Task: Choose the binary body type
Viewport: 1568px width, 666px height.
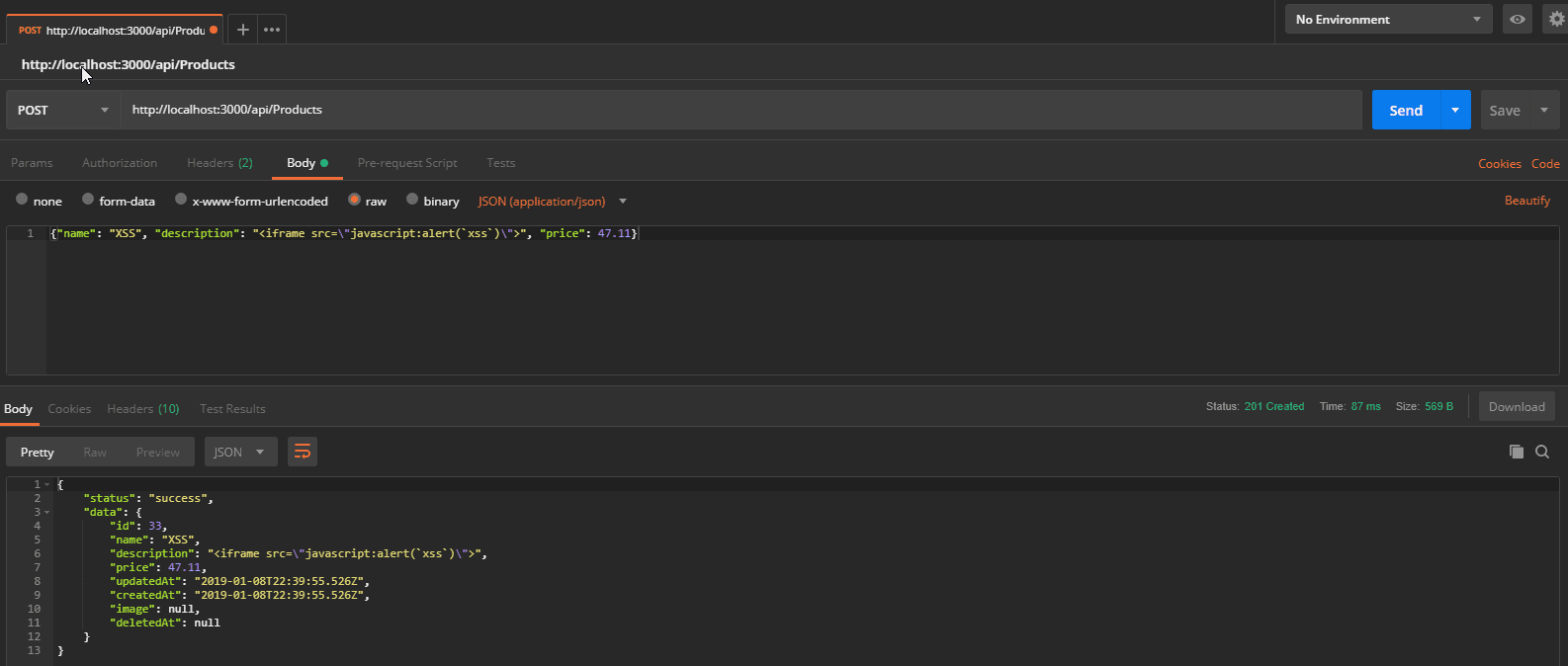Action: 412,200
